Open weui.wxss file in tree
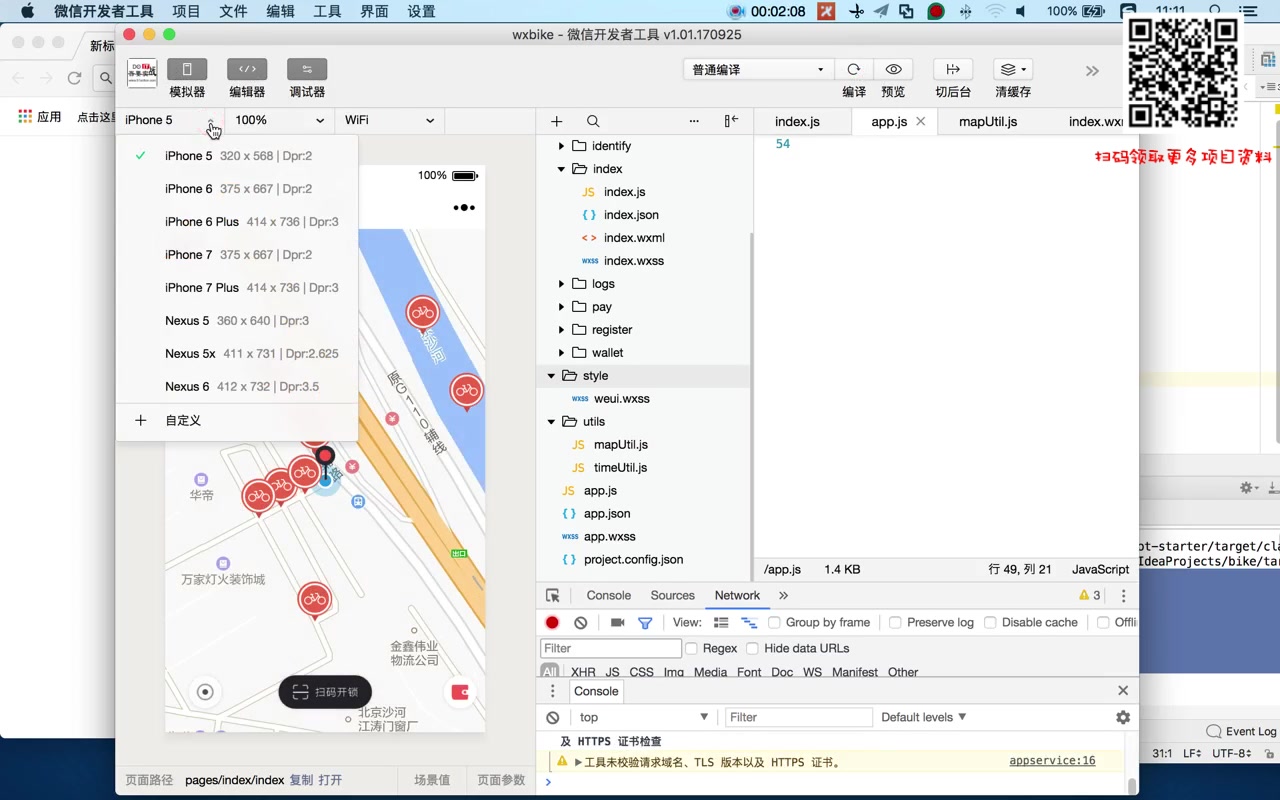 pos(622,399)
